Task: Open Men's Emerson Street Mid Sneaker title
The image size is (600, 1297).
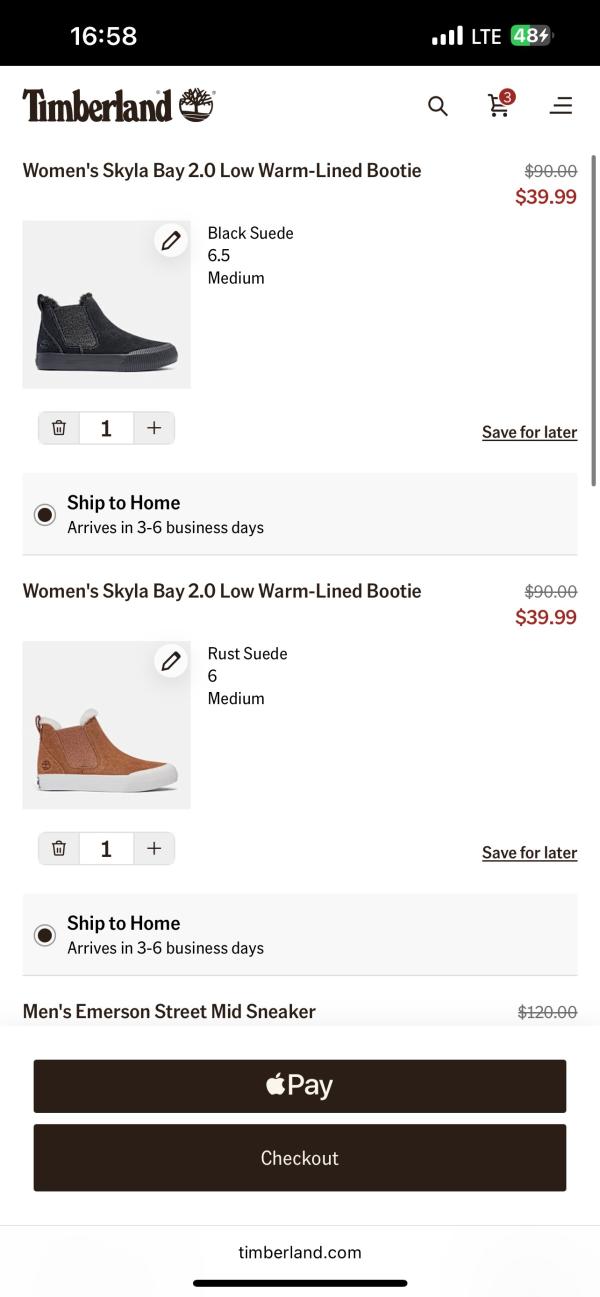Action: 169,1012
